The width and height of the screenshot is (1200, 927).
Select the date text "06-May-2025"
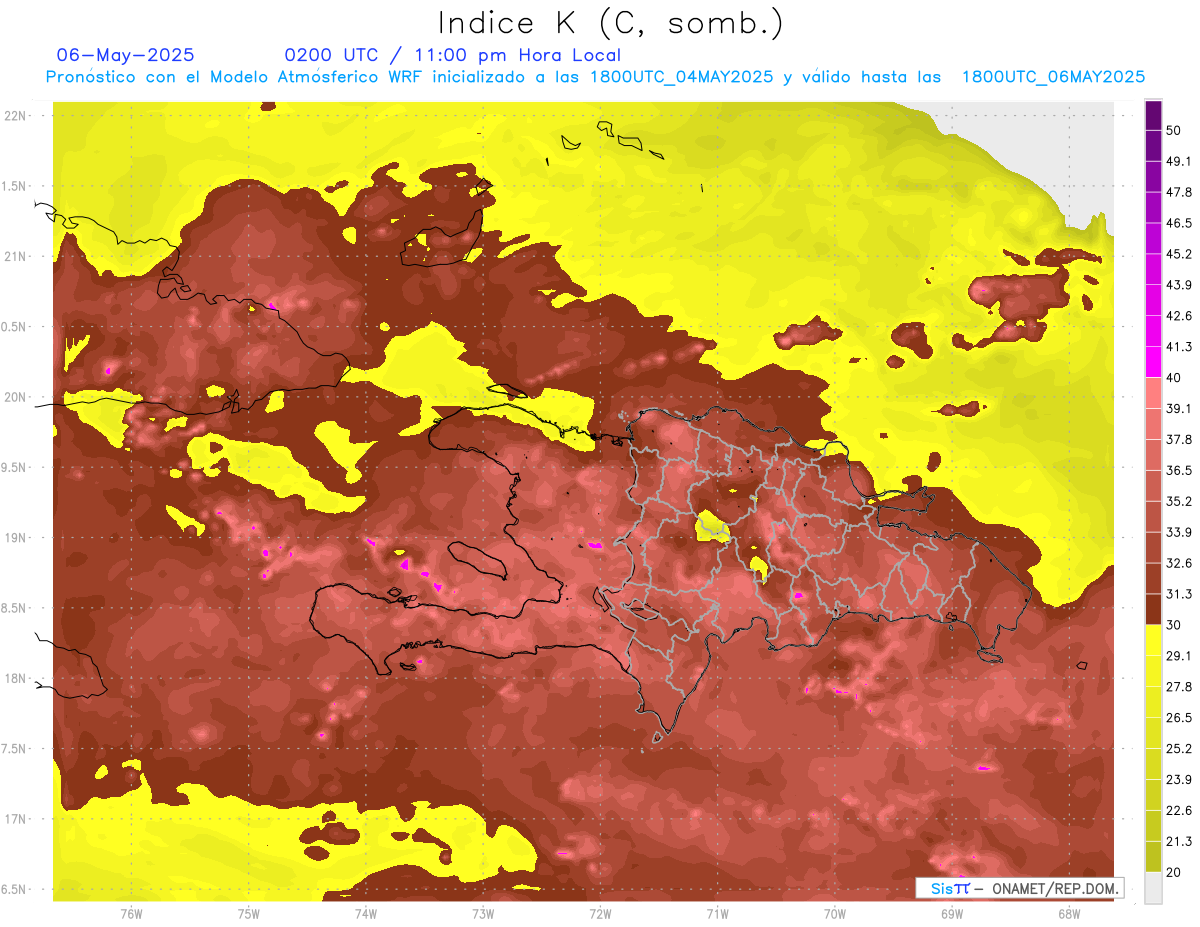[x=125, y=55]
